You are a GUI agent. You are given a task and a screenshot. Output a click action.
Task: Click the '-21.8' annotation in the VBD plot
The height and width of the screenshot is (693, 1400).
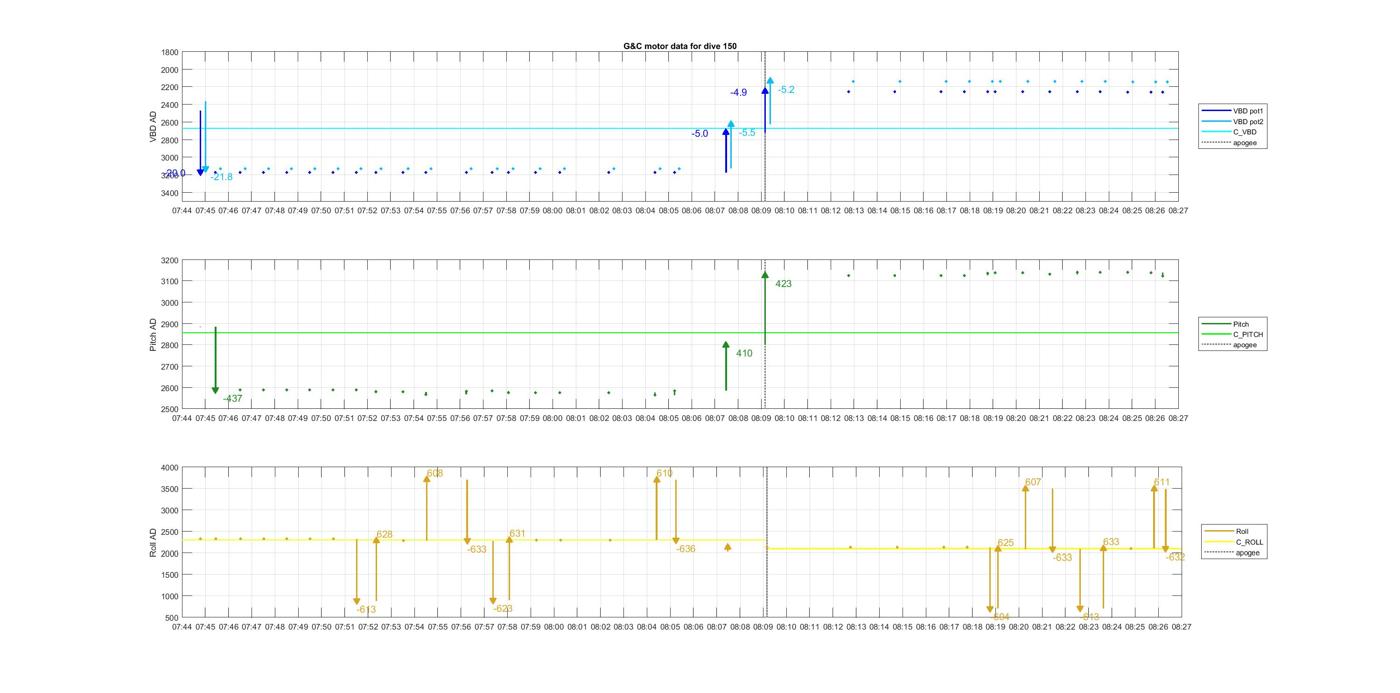click(221, 177)
